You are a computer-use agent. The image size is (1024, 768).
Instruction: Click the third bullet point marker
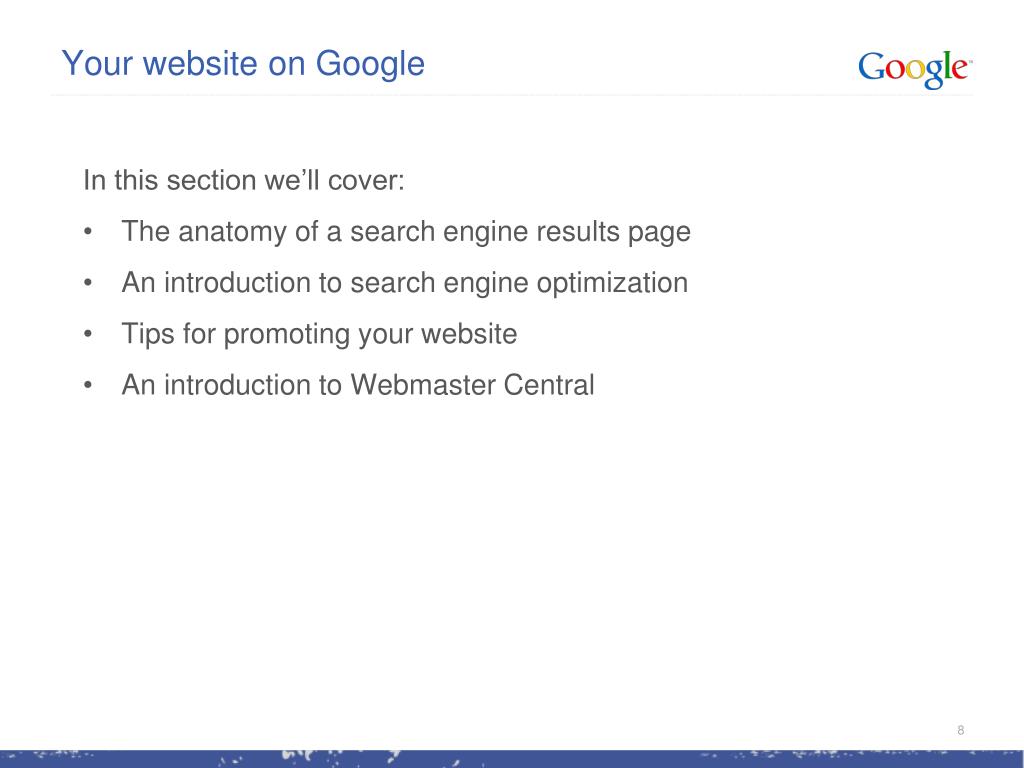tap(88, 334)
